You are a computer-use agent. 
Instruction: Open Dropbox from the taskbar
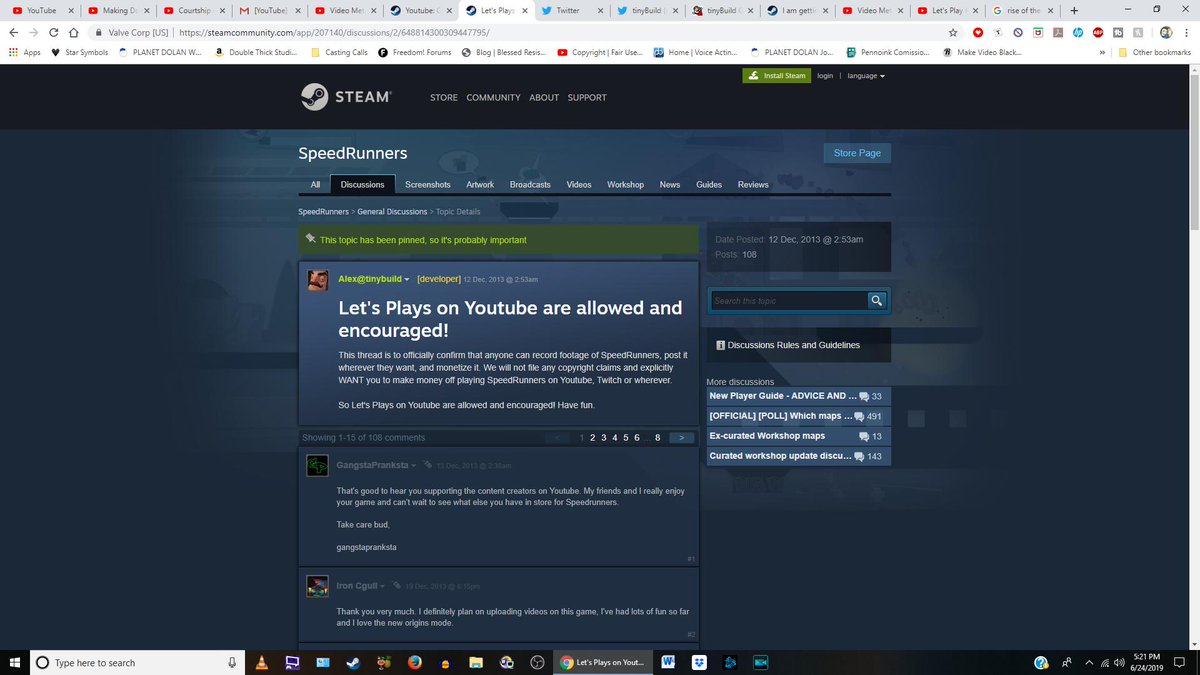pyautogui.click(x=699, y=662)
